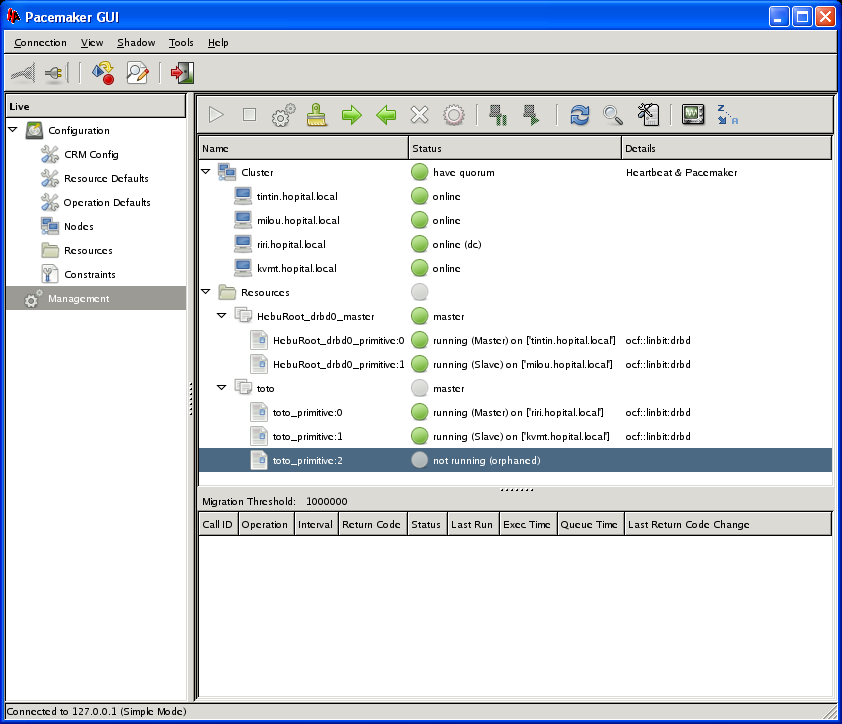The image size is (842, 724).
Task: Click the magnifying glass icon in toolbar
Action: (613, 115)
